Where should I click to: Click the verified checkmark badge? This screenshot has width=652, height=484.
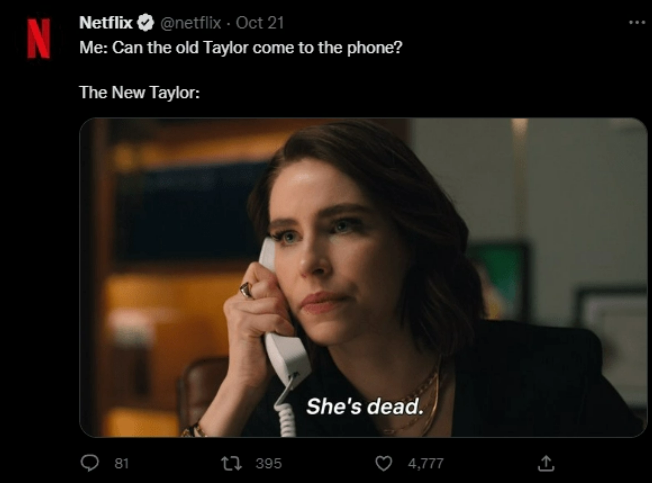coord(145,23)
